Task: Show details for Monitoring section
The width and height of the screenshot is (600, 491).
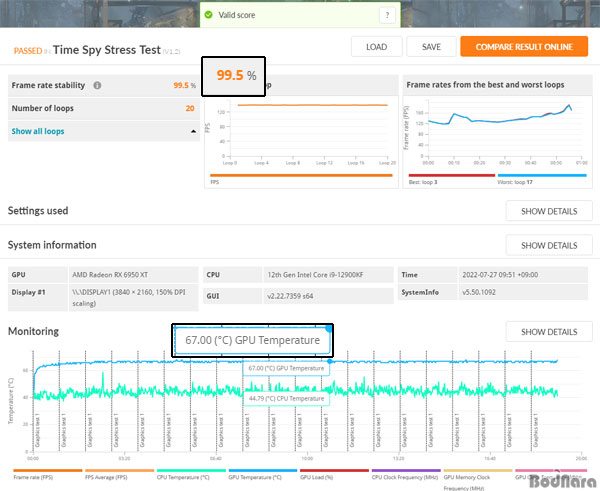Action: (548, 332)
